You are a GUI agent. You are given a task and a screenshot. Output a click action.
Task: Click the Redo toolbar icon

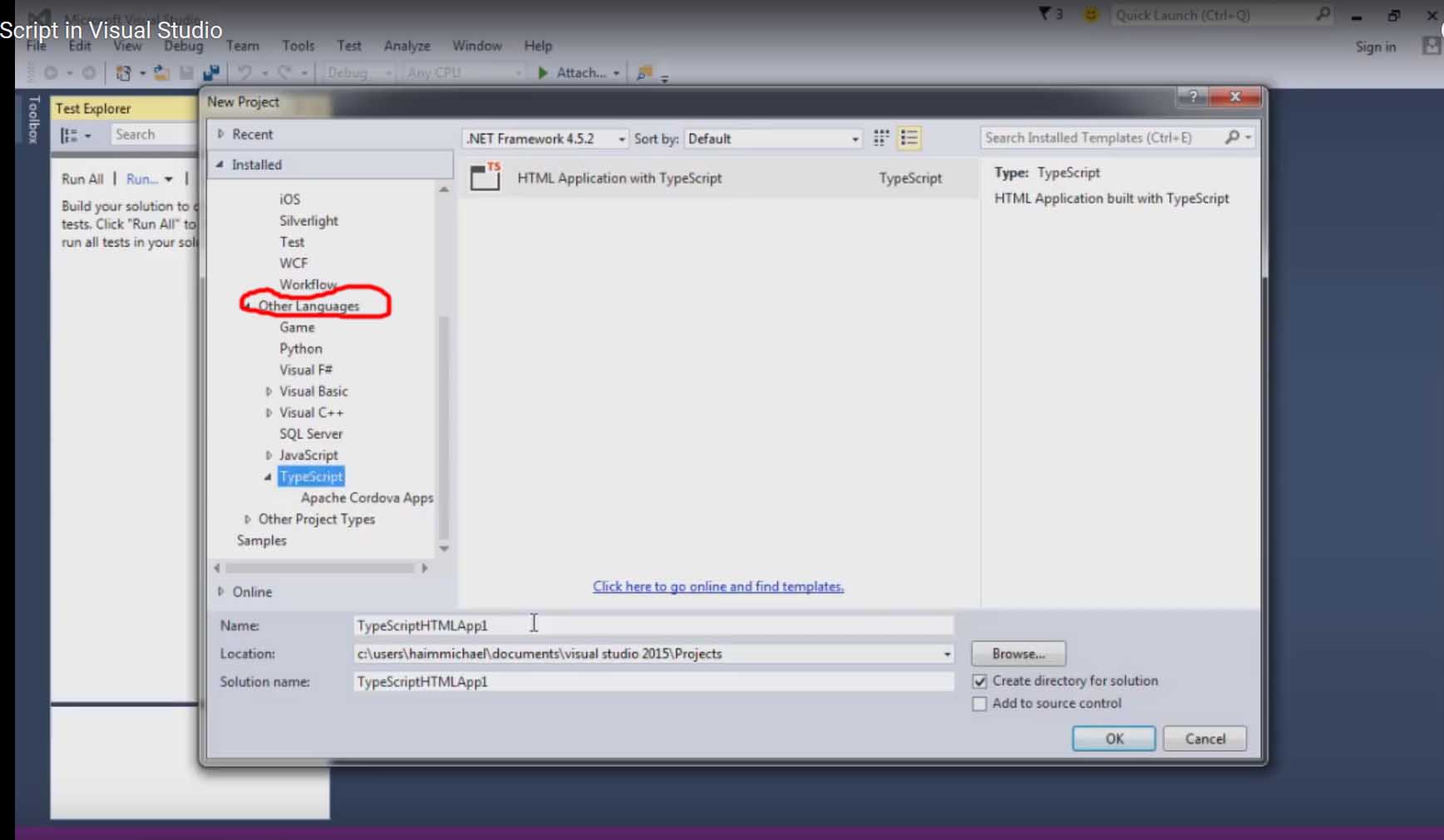[283, 73]
